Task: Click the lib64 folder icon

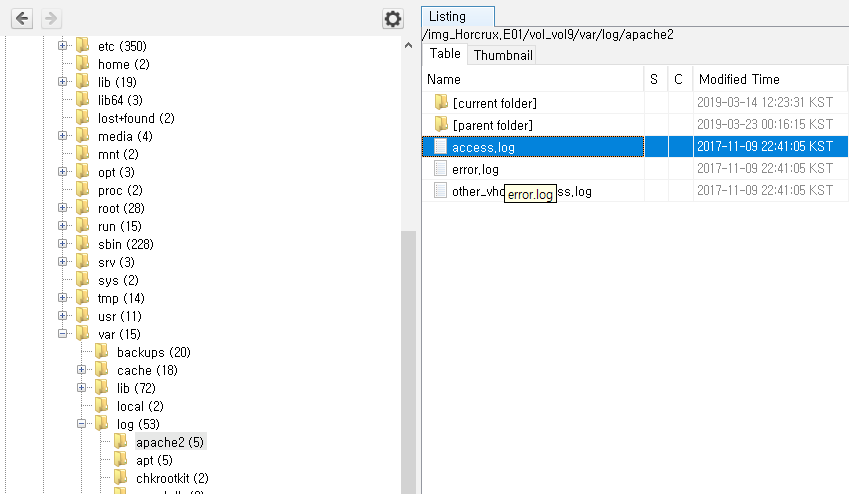Action: coord(83,99)
